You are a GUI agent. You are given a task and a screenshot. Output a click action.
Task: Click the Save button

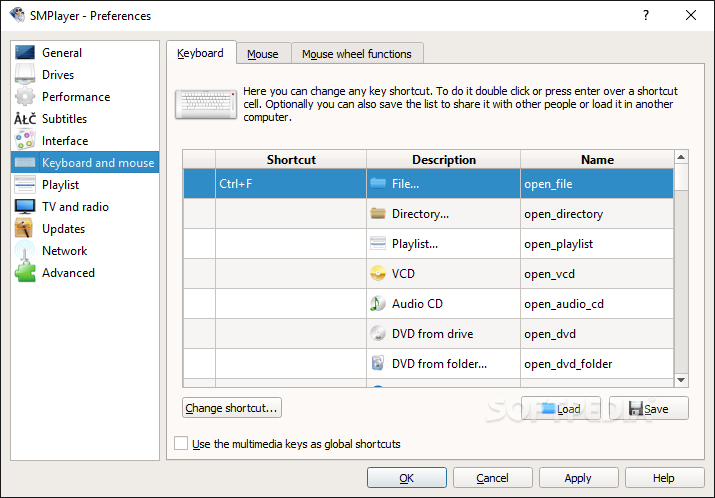pos(649,408)
